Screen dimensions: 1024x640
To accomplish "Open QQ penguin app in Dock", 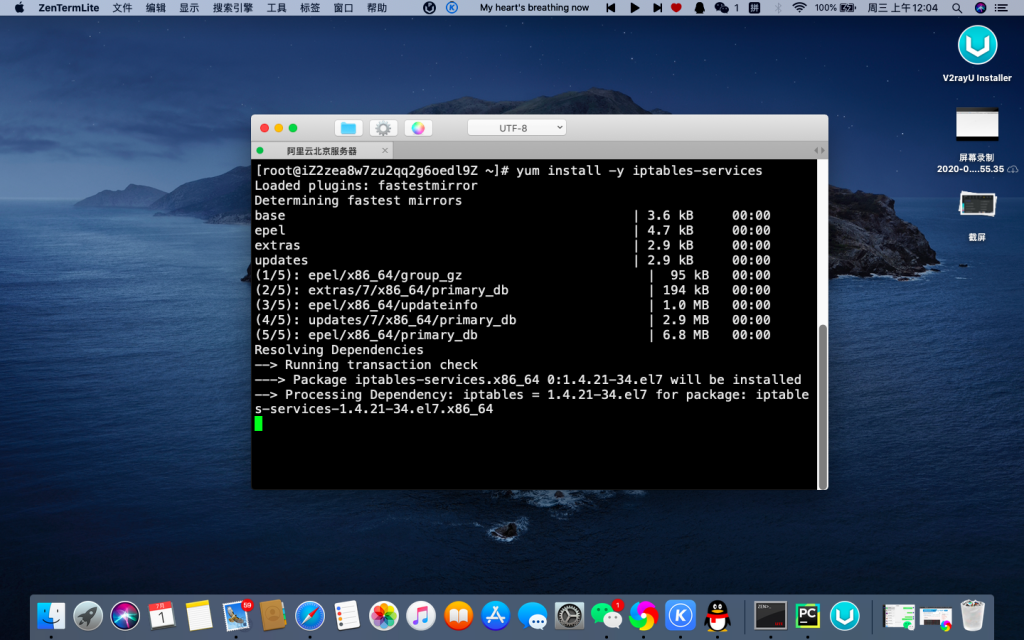I will pyautogui.click(x=717, y=615).
